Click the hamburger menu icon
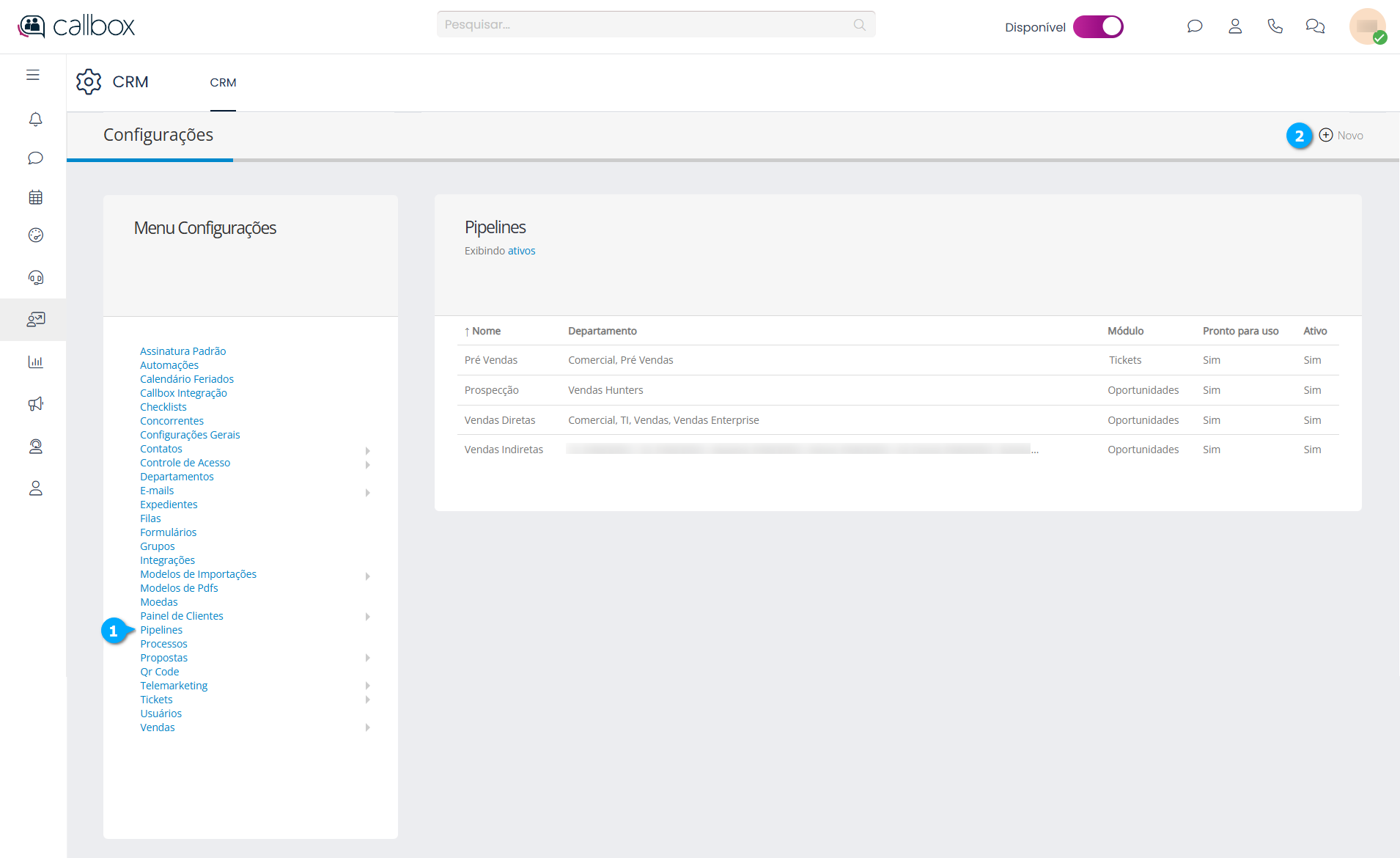The height and width of the screenshot is (858, 1400). [x=33, y=75]
